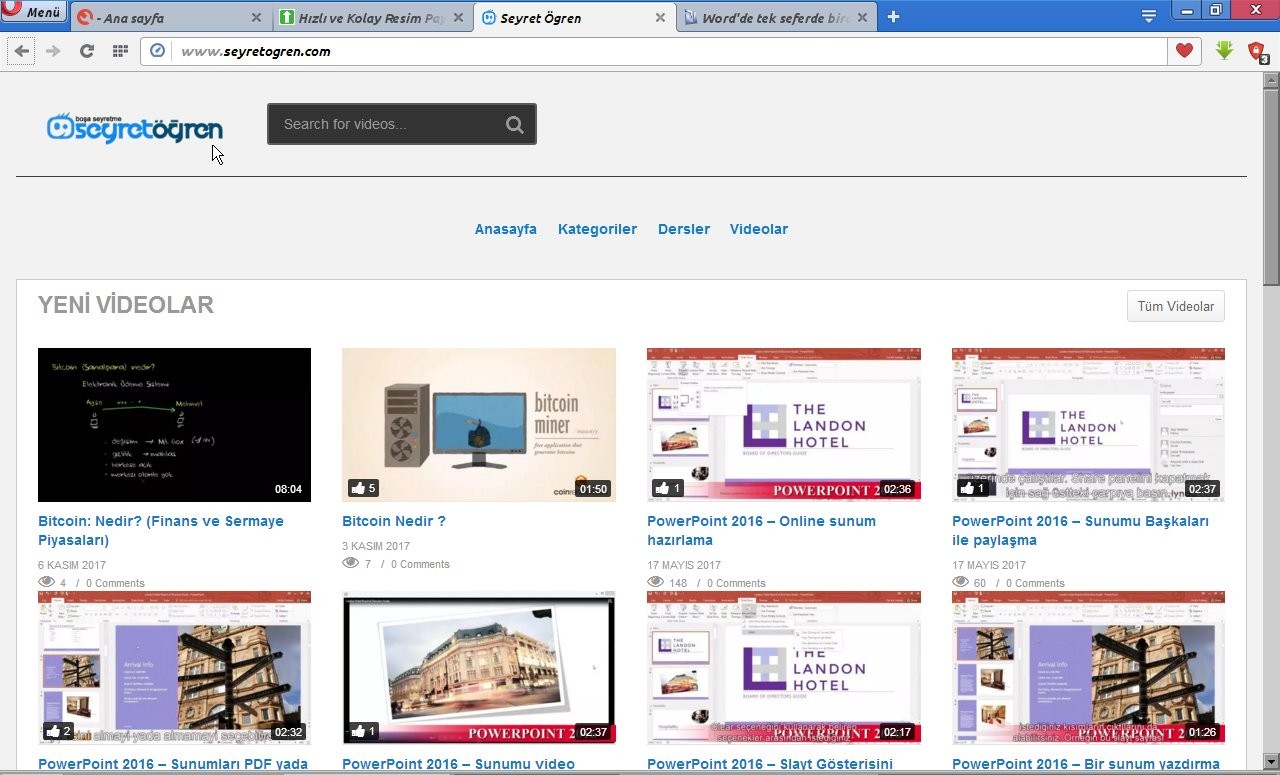Open the Bitcoin: Nedir? black chalkboard thumbnail
1280x775 pixels.
click(x=174, y=425)
